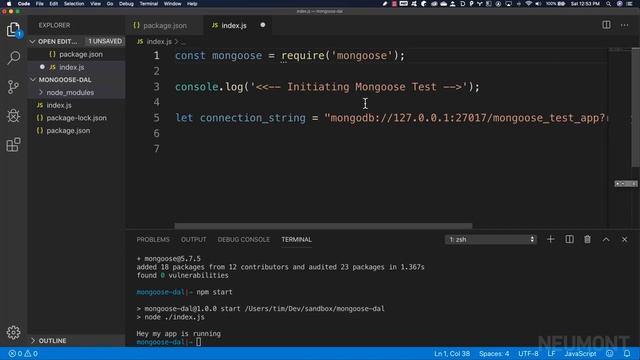
Task: Click the feedback smiley in status bar
Action: tap(609, 353)
